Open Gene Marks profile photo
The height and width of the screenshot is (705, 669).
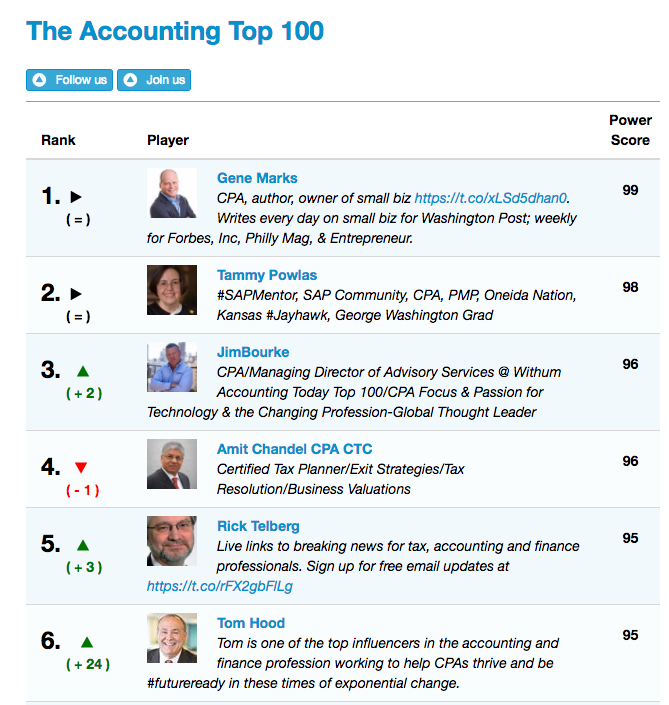(x=172, y=193)
